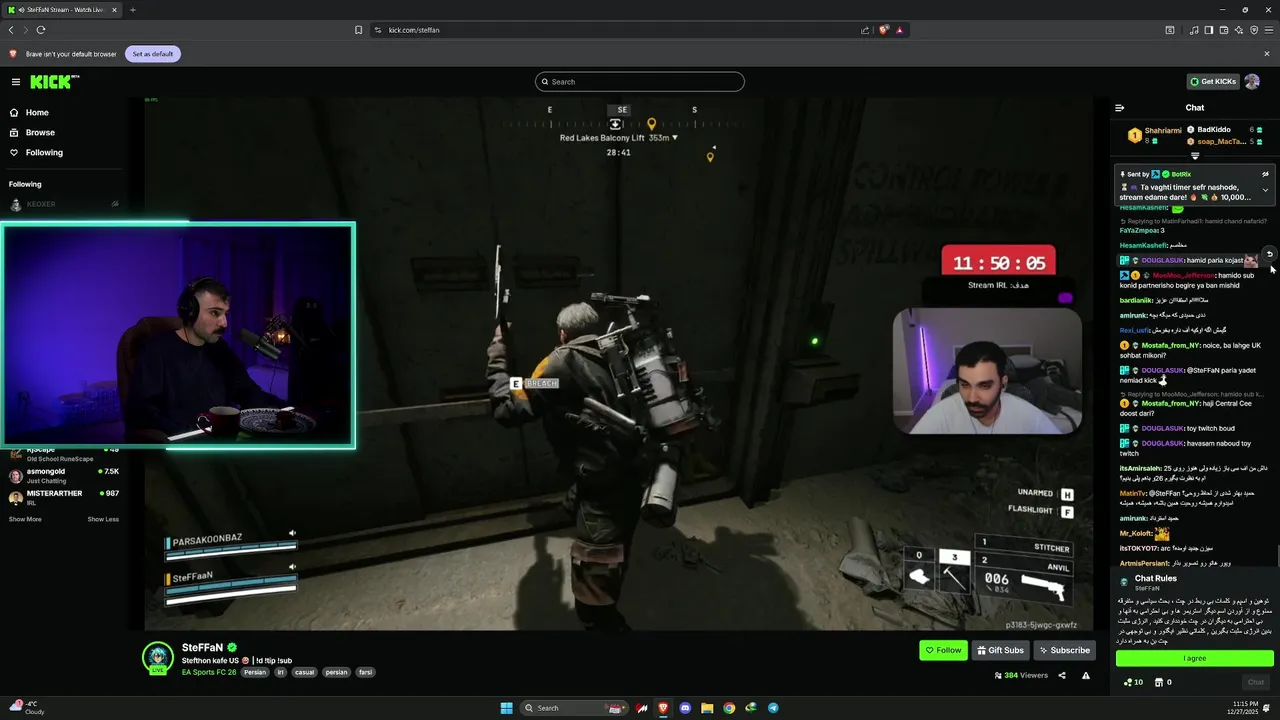The image size is (1280, 720).
Task: Open Browse in Kick sidebar
Action: [x=40, y=132]
